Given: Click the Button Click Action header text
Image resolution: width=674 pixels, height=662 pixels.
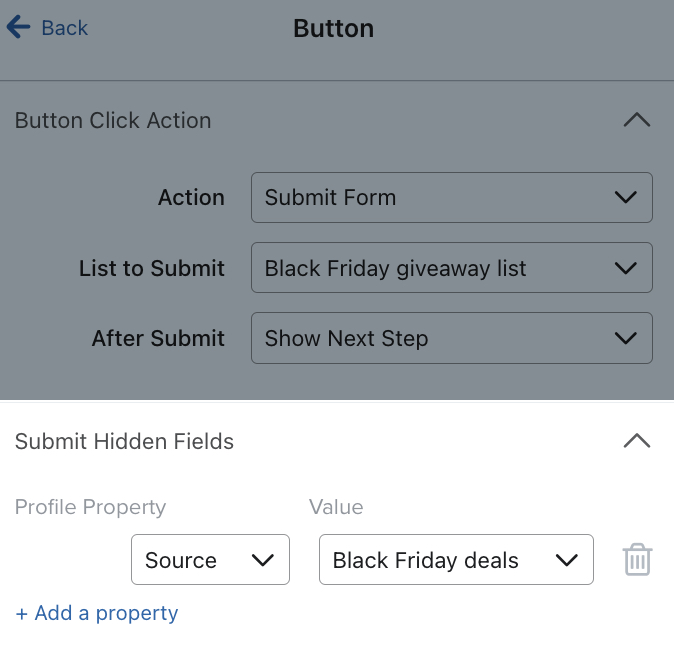Looking at the screenshot, I should point(113,120).
